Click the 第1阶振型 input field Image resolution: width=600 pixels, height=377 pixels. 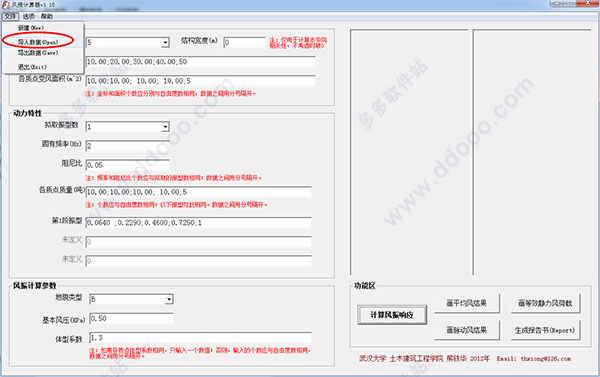pyautogui.click(x=199, y=222)
